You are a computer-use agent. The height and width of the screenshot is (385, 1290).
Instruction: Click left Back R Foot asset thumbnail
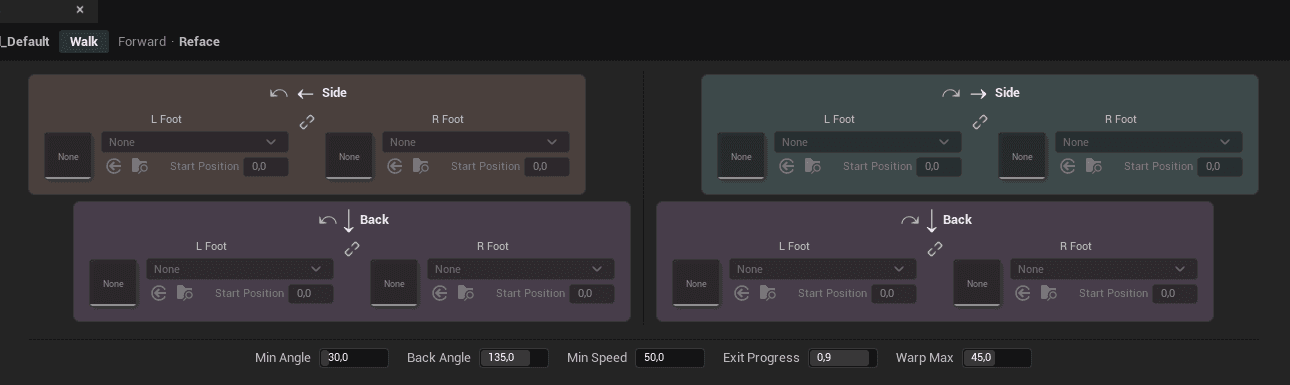394,283
